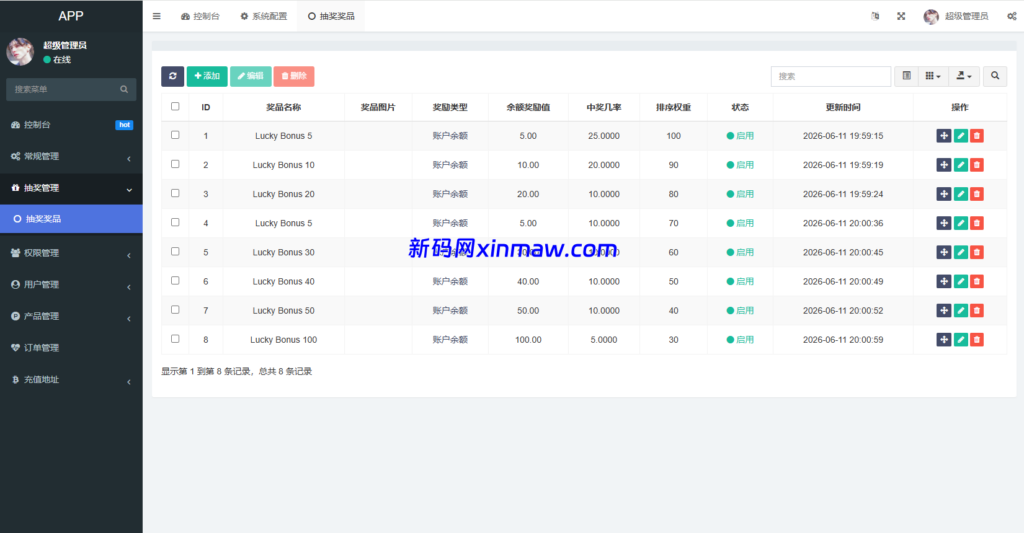Open the settings cogs icon at top right
The height and width of the screenshot is (533, 1024).
coord(1012,16)
